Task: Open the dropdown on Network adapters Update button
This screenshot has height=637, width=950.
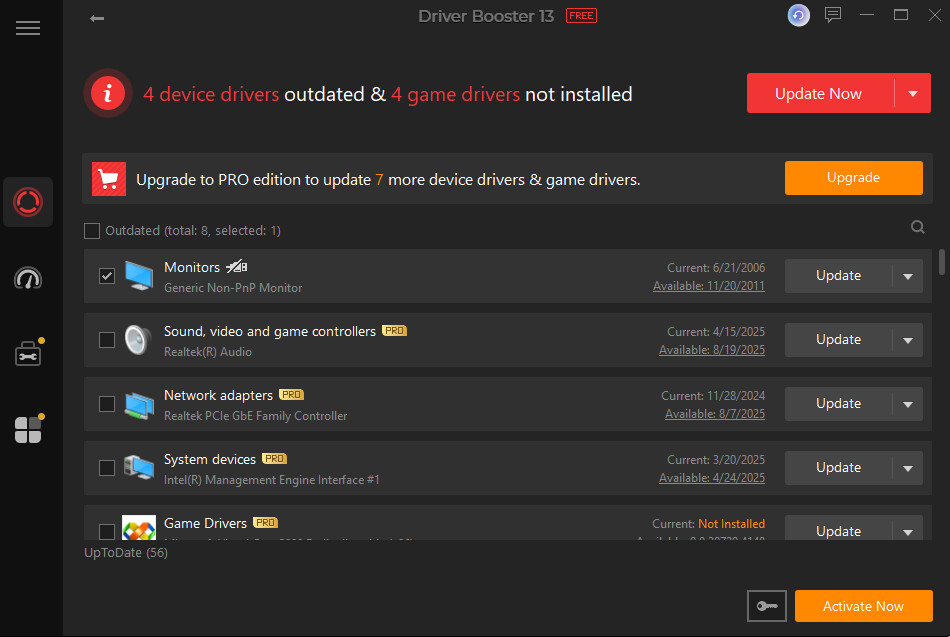Action: pyautogui.click(x=908, y=403)
